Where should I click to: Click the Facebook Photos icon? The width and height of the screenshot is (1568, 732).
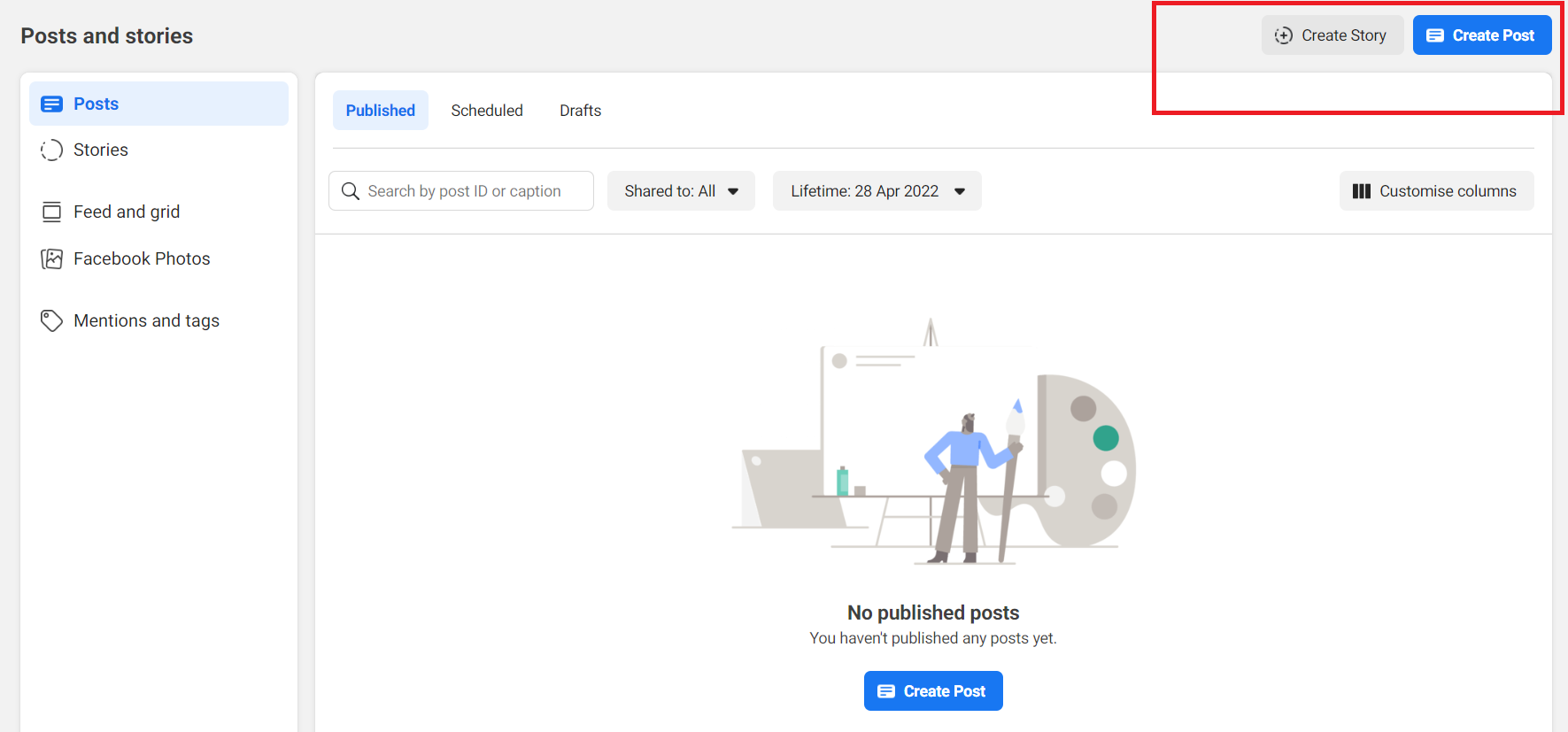pyautogui.click(x=52, y=258)
